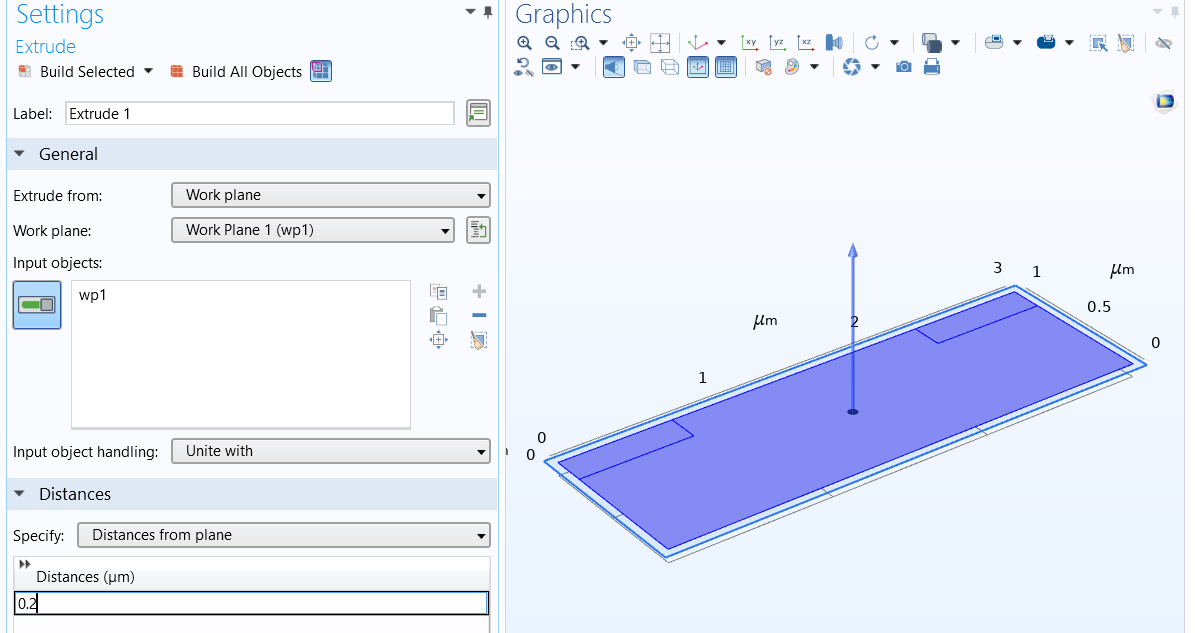
Task: Click the minus Remove from Selection icon
Action: click(x=479, y=315)
